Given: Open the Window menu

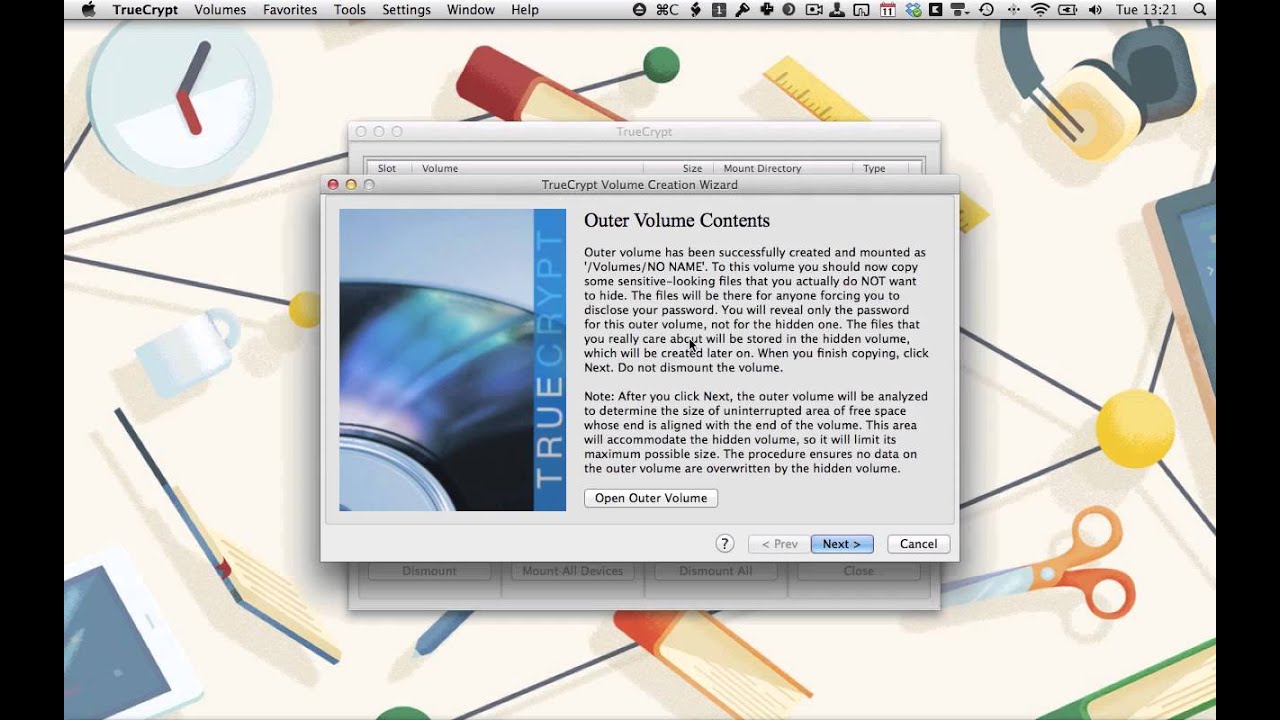Looking at the screenshot, I should [x=471, y=10].
